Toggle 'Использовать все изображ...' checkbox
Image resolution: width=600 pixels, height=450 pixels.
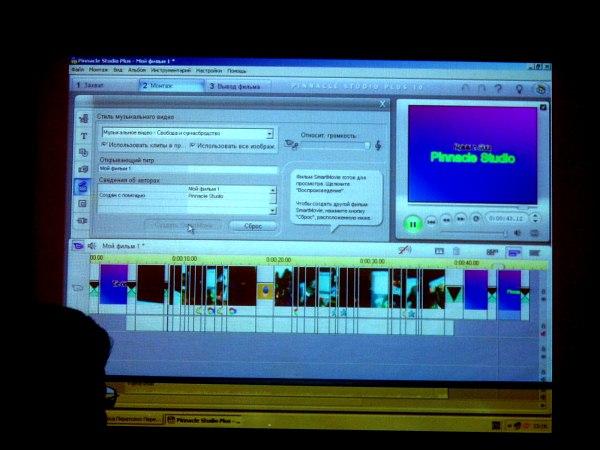point(192,146)
